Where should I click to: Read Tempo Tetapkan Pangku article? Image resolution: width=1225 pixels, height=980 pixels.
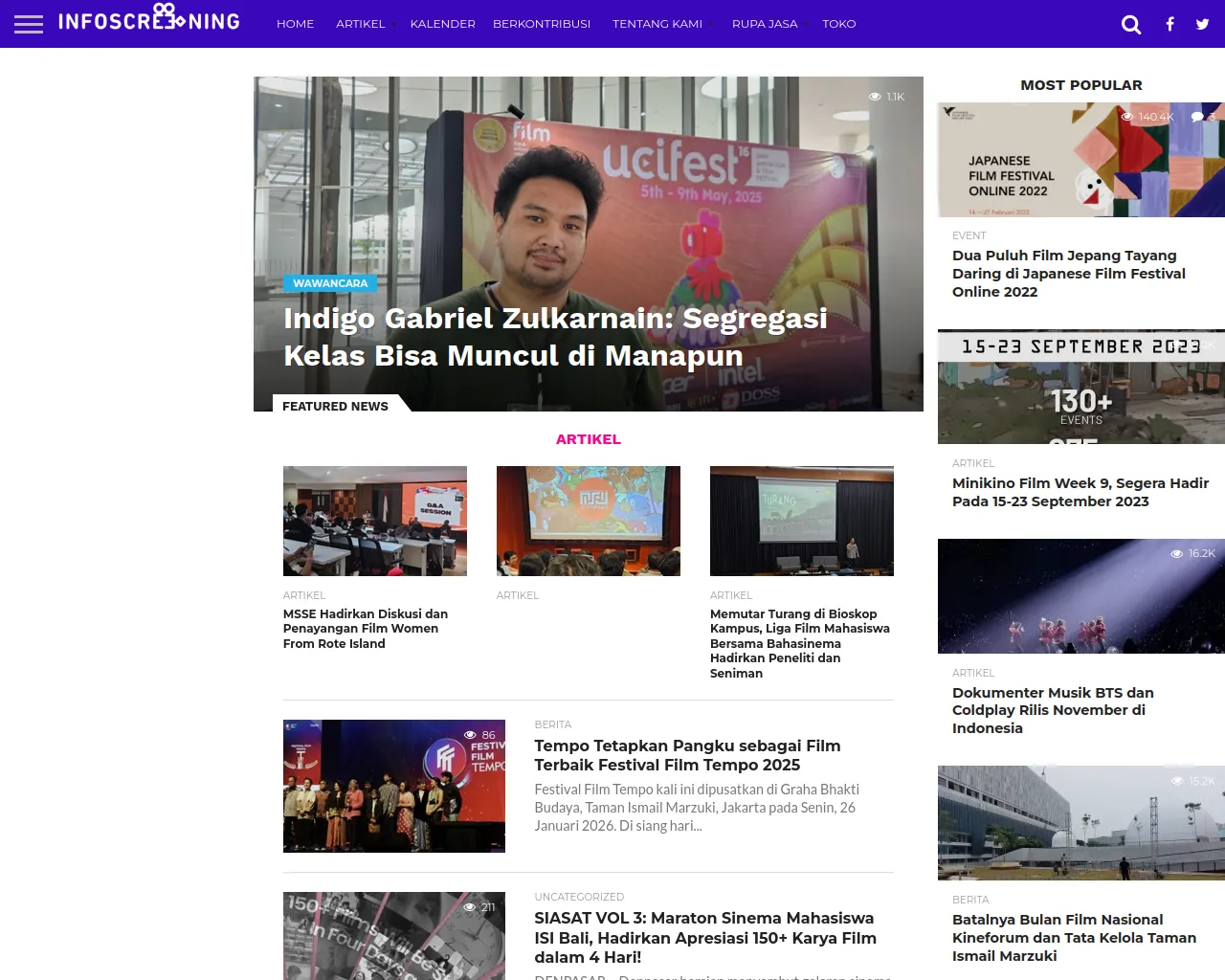[x=687, y=755]
